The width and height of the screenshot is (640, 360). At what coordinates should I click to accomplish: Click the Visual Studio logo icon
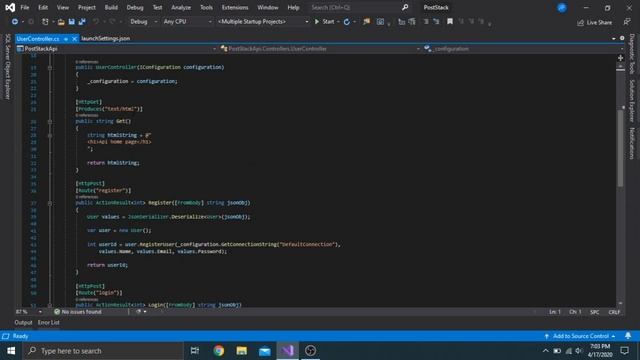coord(10,7)
